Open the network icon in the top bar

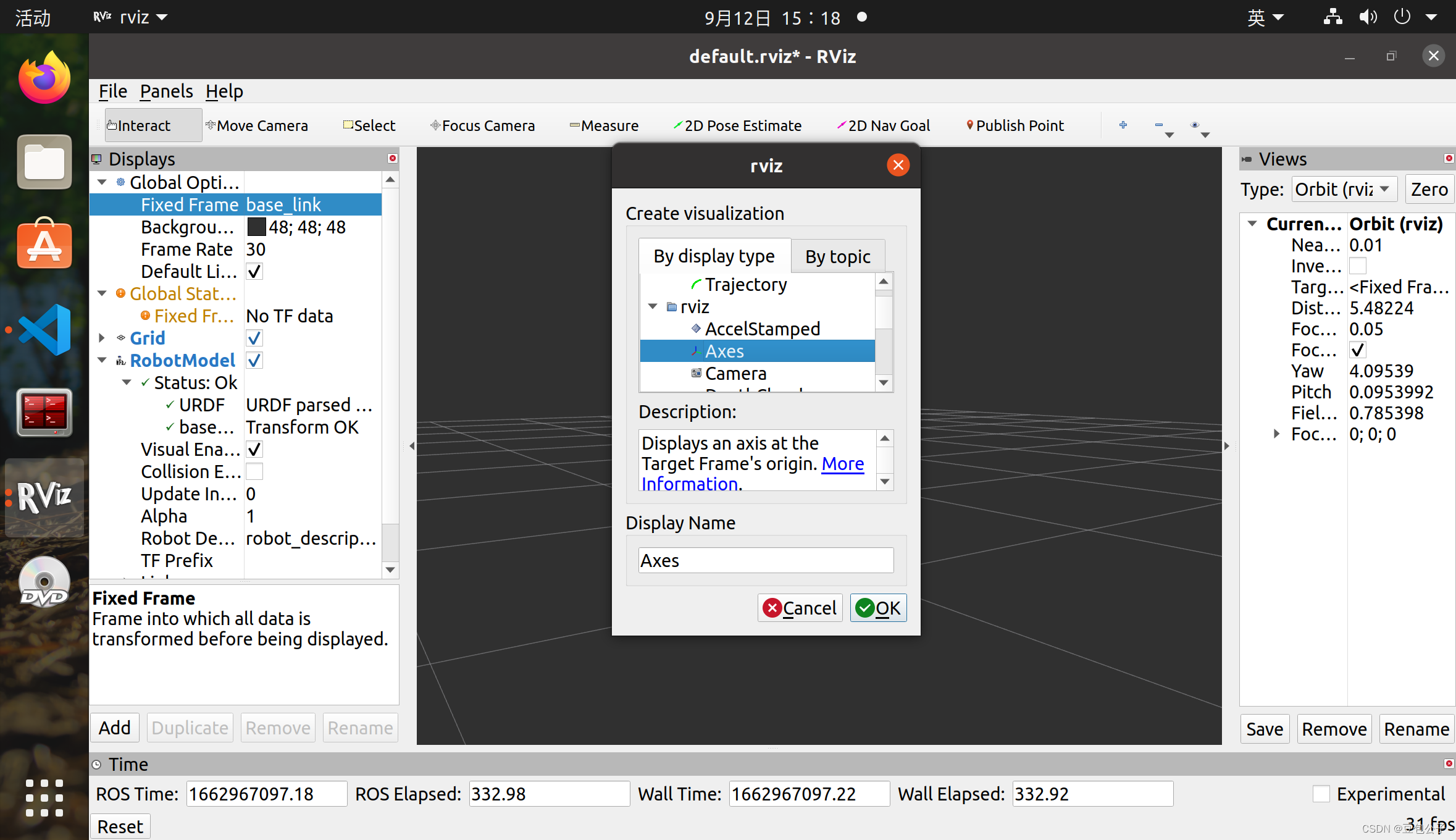pyautogui.click(x=1333, y=17)
